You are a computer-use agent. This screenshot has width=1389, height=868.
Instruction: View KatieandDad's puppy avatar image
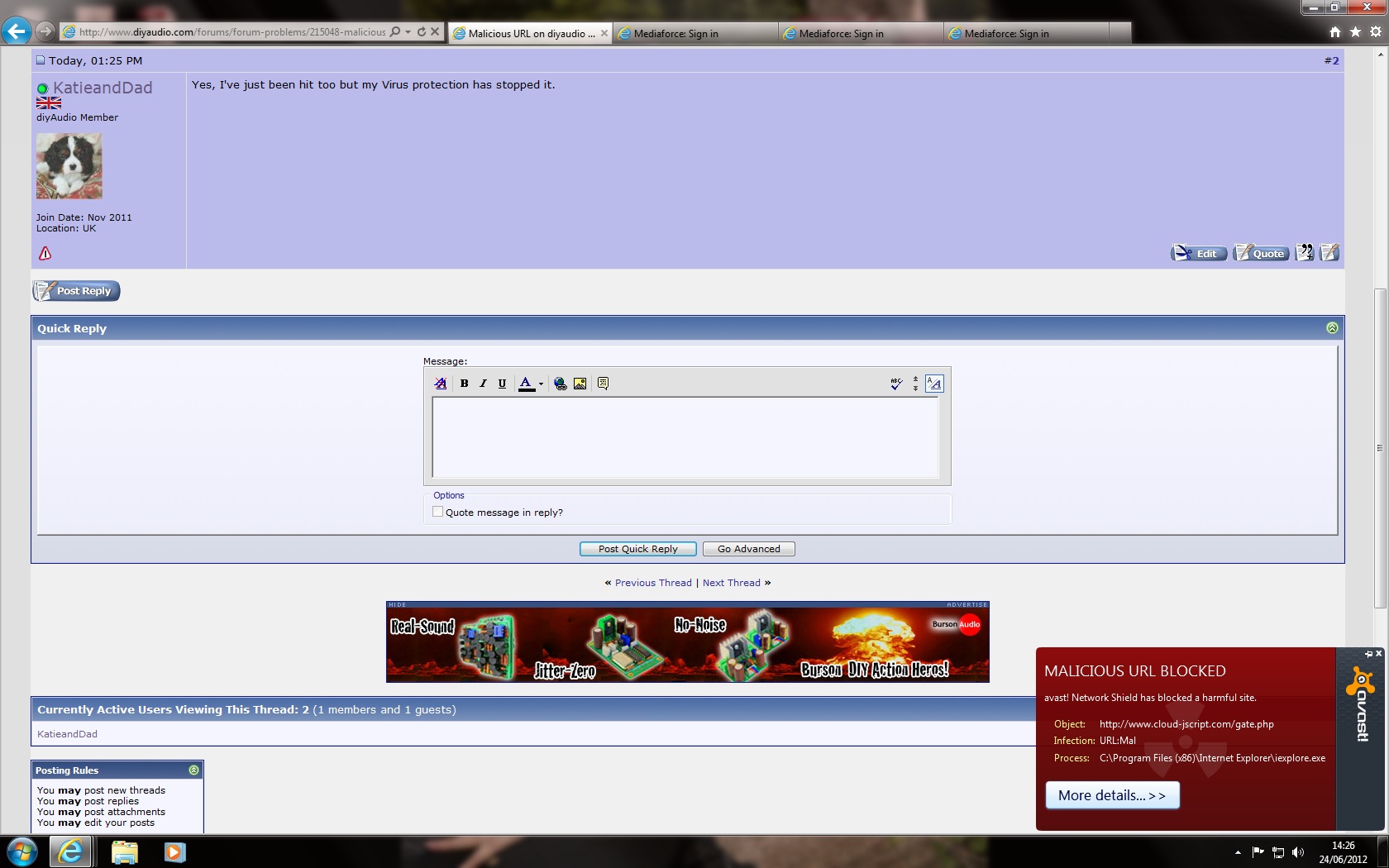[69, 166]
